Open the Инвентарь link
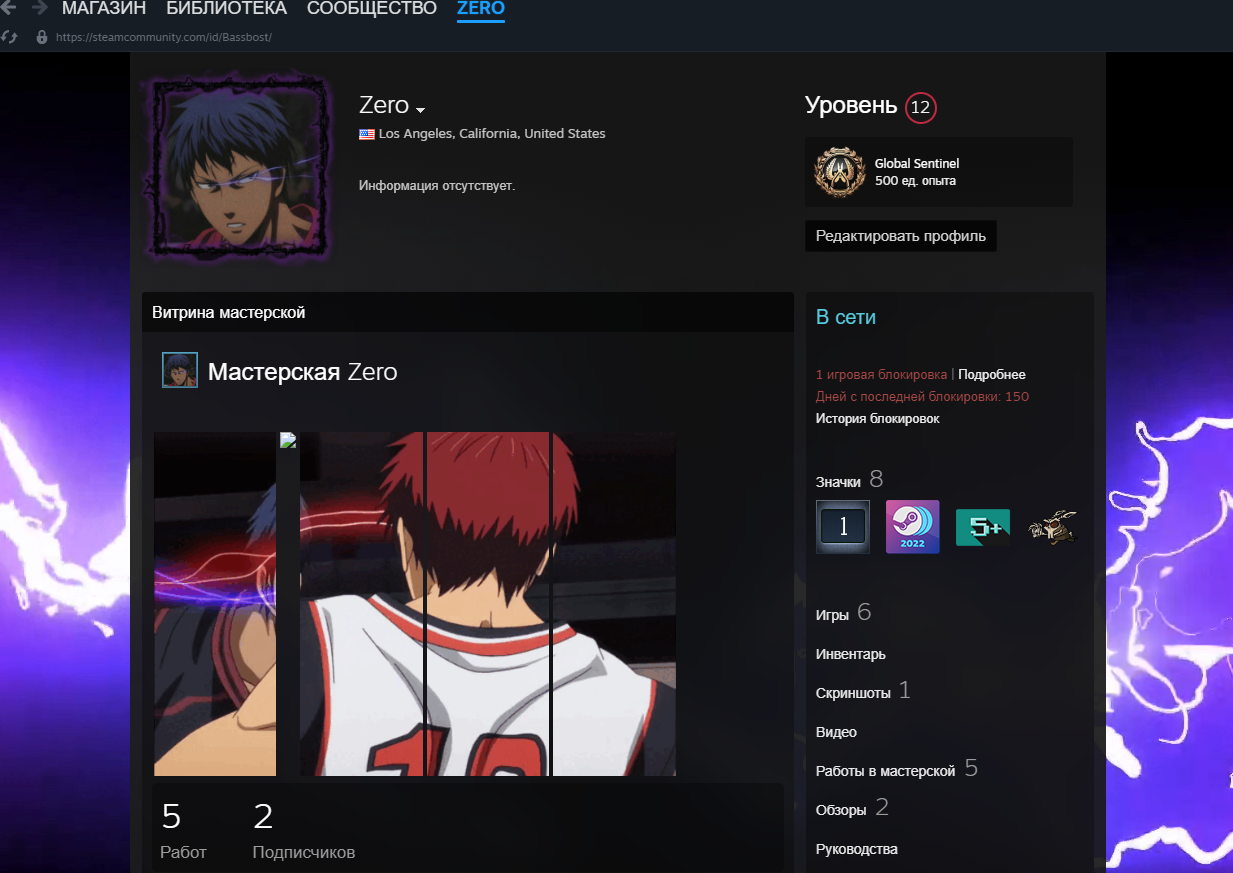The height and width of the screenshot is (873, 1233). click(851, 654)
